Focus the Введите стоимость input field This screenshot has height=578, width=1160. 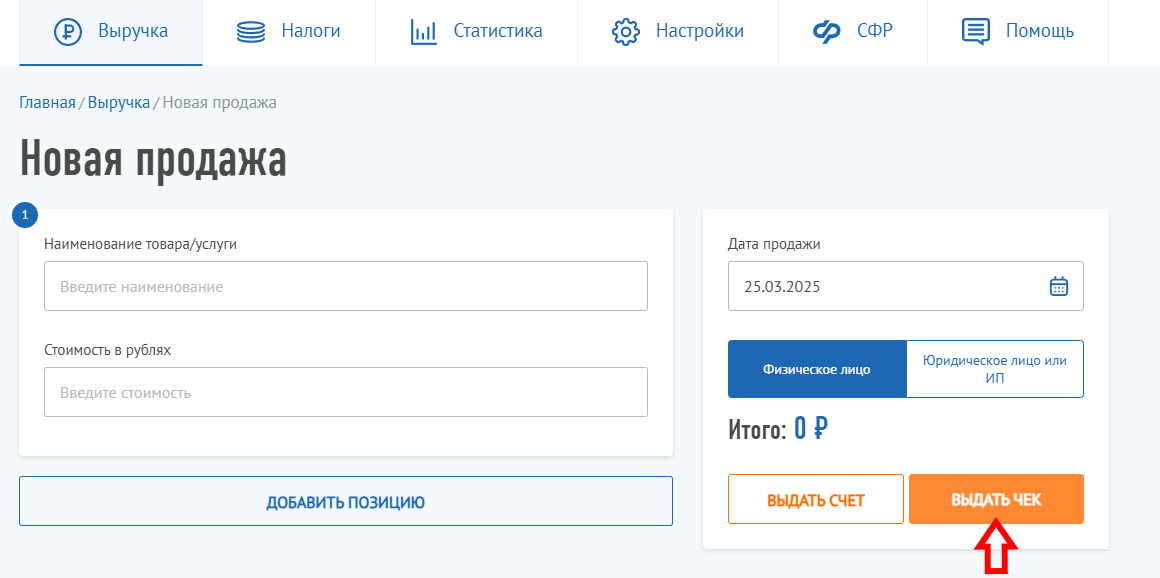pos(345,392)
